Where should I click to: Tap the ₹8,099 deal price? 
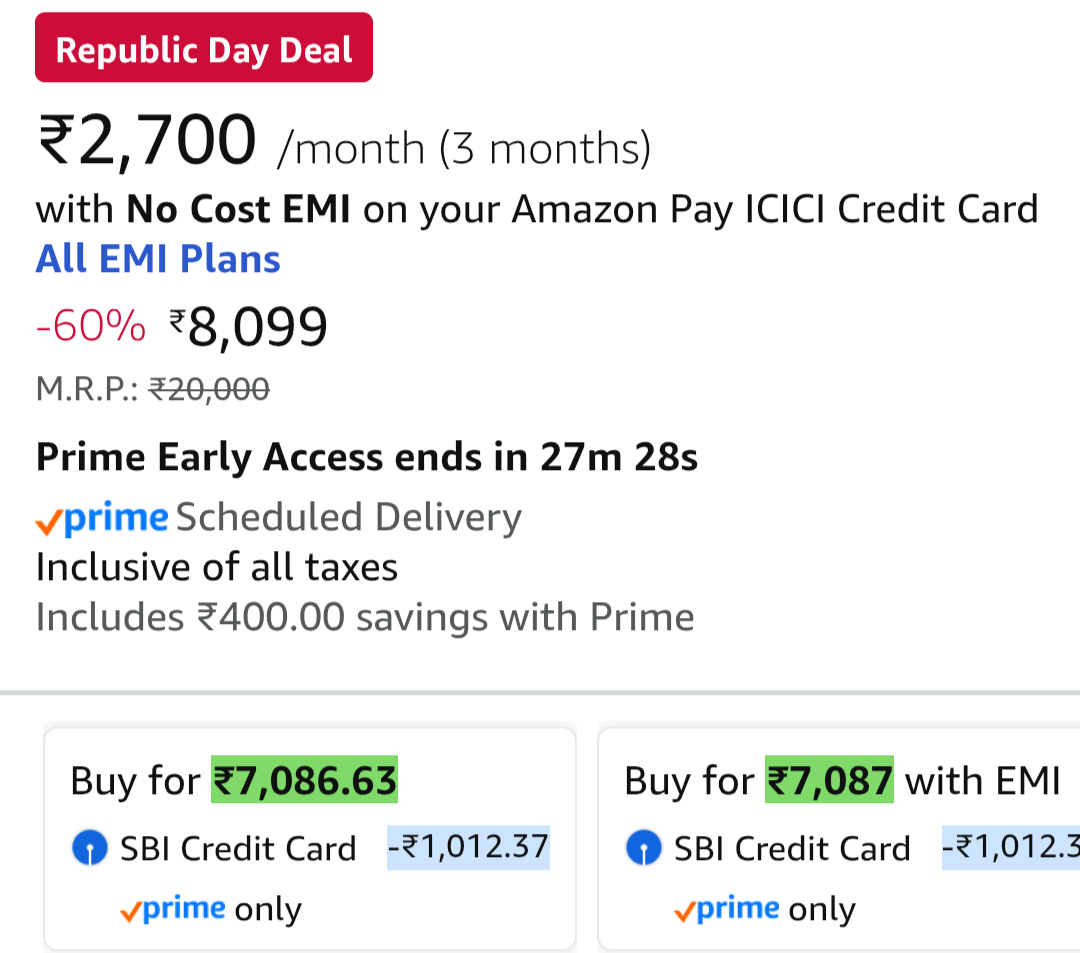(x=248, y=327)
